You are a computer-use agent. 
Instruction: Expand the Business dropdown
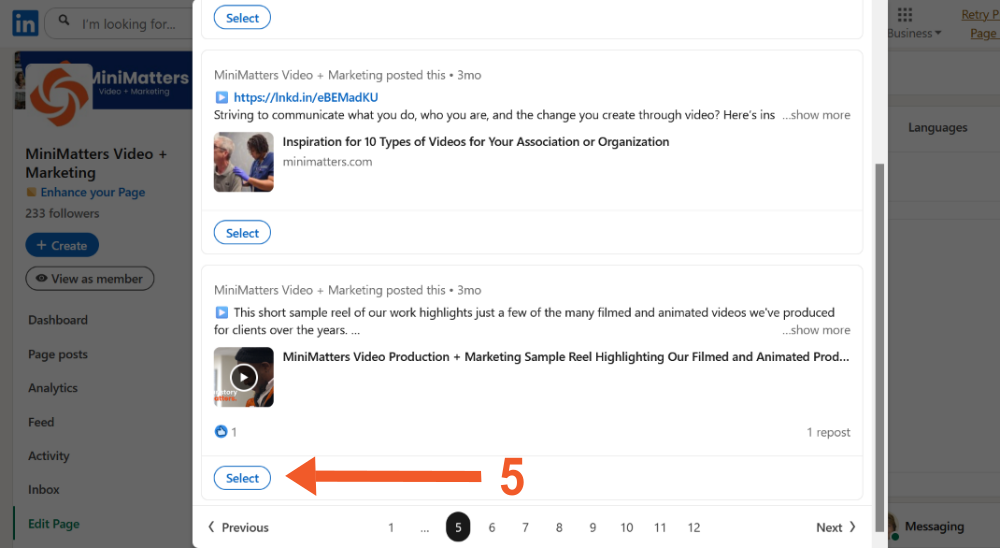(x=914, y=33)
